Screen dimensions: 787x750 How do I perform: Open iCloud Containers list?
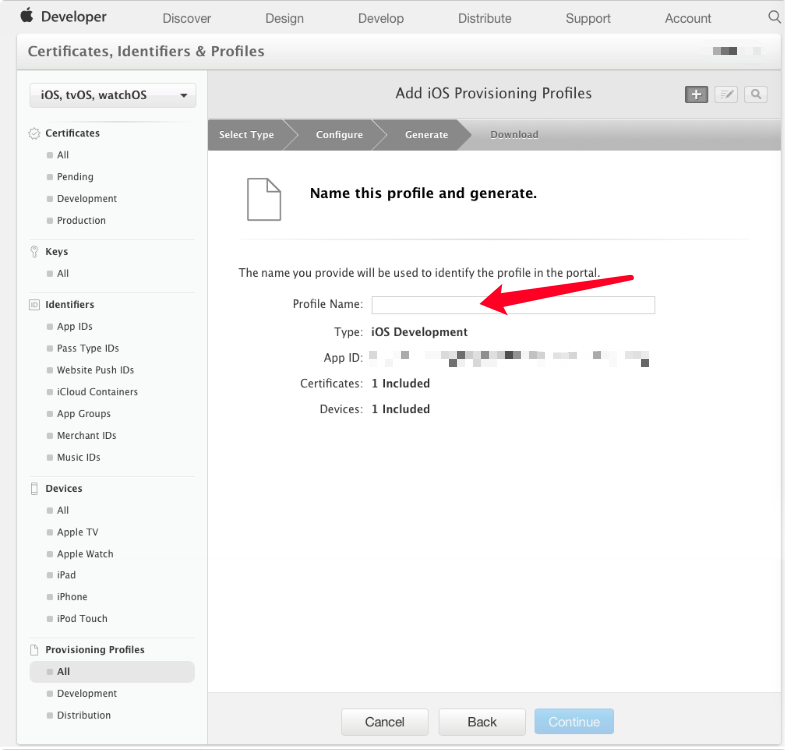97,392
